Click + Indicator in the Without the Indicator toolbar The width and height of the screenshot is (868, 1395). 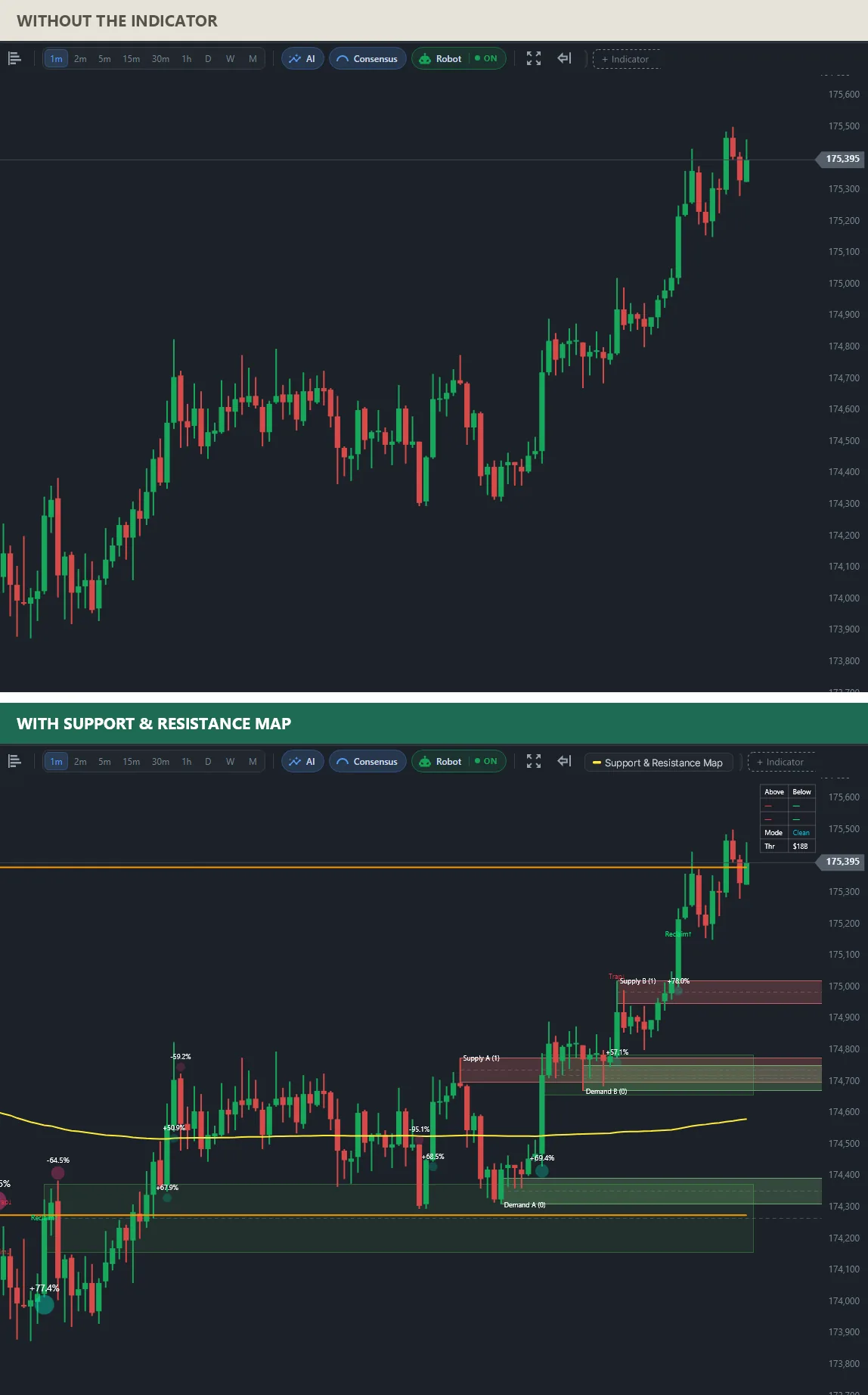click(x=626, y=59)
